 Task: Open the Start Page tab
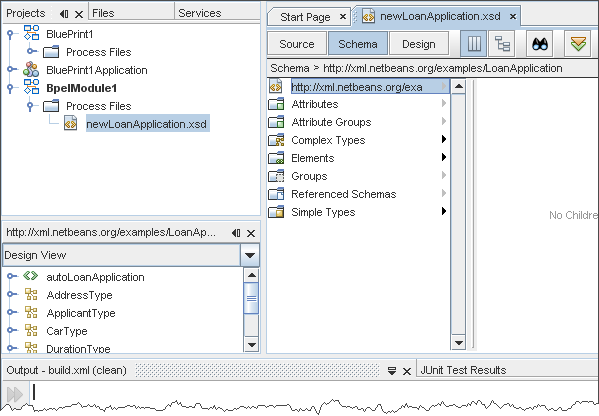point(305,17)
